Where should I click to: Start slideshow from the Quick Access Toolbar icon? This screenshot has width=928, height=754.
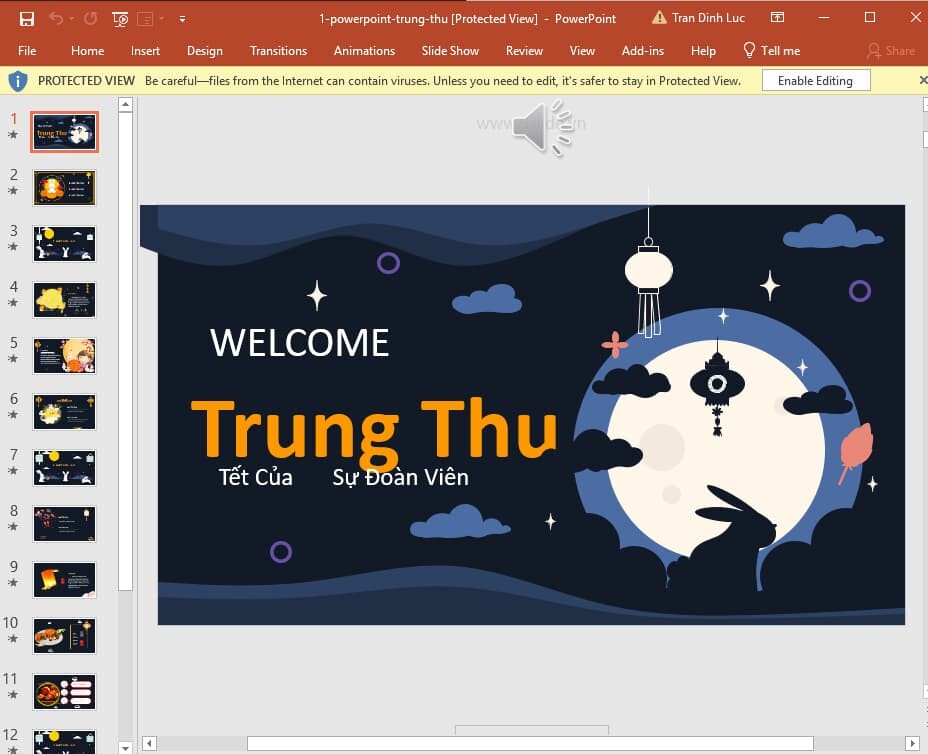(x=120, y=18)
